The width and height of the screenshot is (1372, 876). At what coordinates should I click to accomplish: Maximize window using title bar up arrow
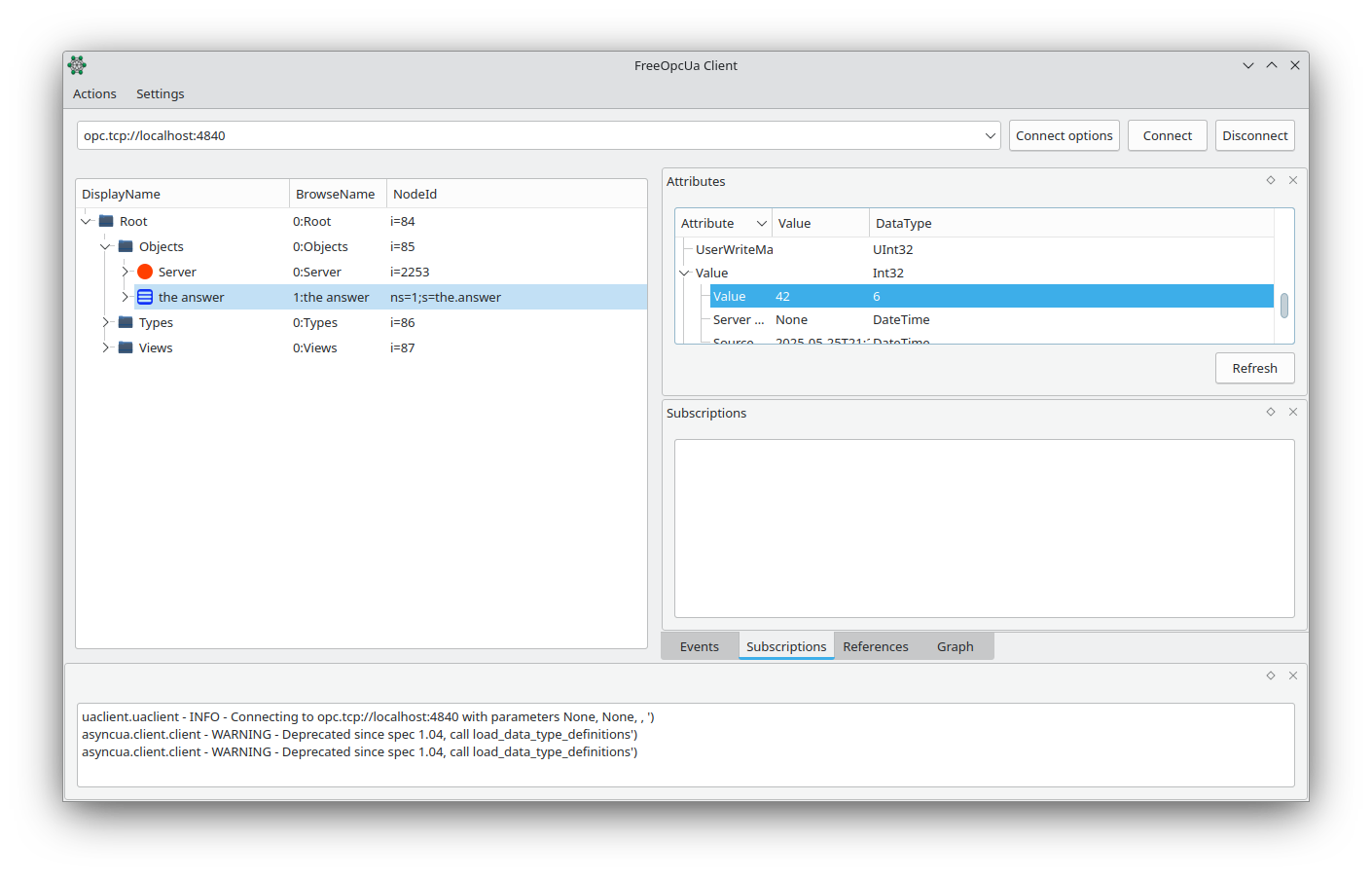click(x=1272, y=65)
